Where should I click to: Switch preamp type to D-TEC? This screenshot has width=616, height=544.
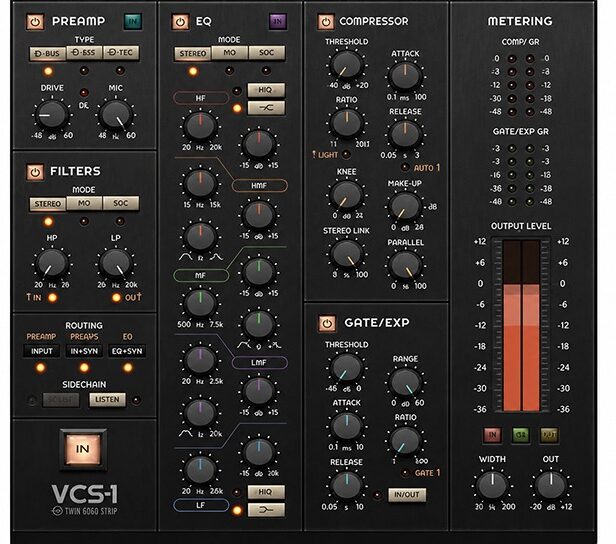121,52
